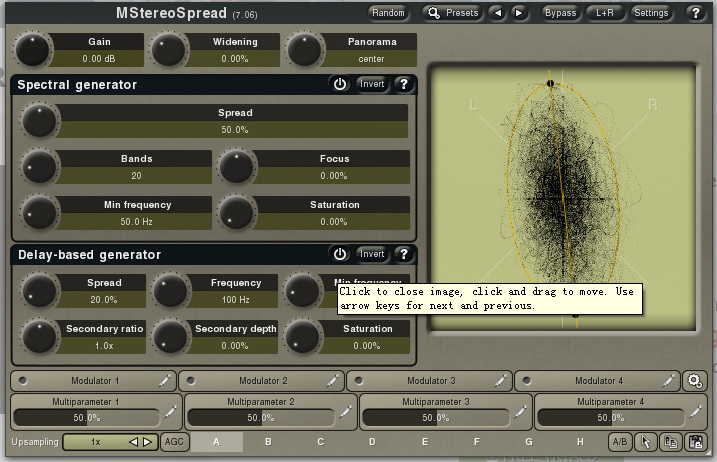Image resolution: width=717 pixels, height=462 pixels.
Task: Click the Delay-based Spread knob
Action: (40, 290)
